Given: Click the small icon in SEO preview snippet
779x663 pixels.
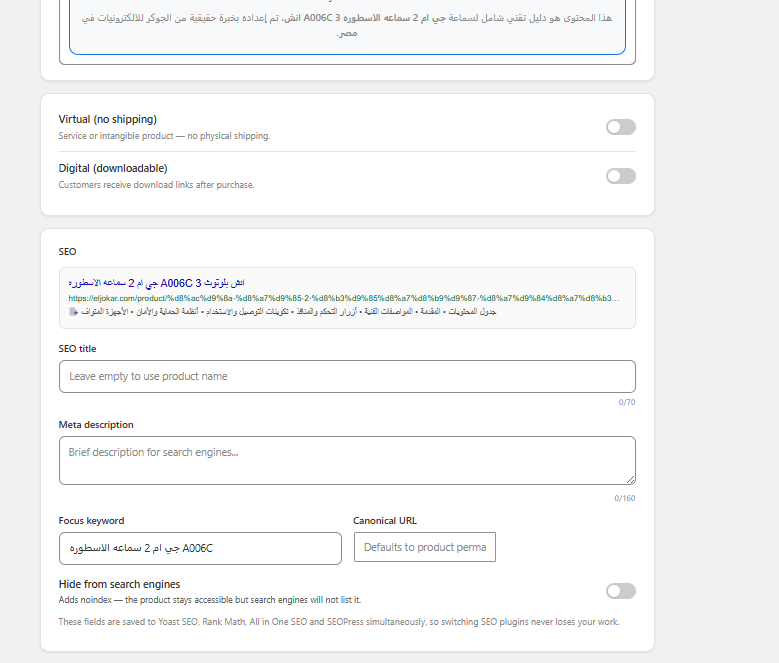Looking at the screenshot, I should pyautogui.click(x=74, y=311).
